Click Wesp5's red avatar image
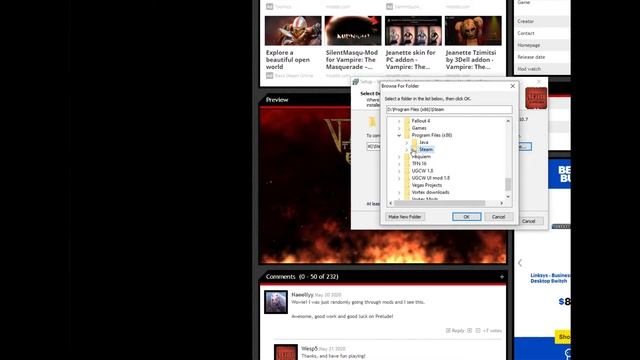The image size is (640, 360). point(286,352)
